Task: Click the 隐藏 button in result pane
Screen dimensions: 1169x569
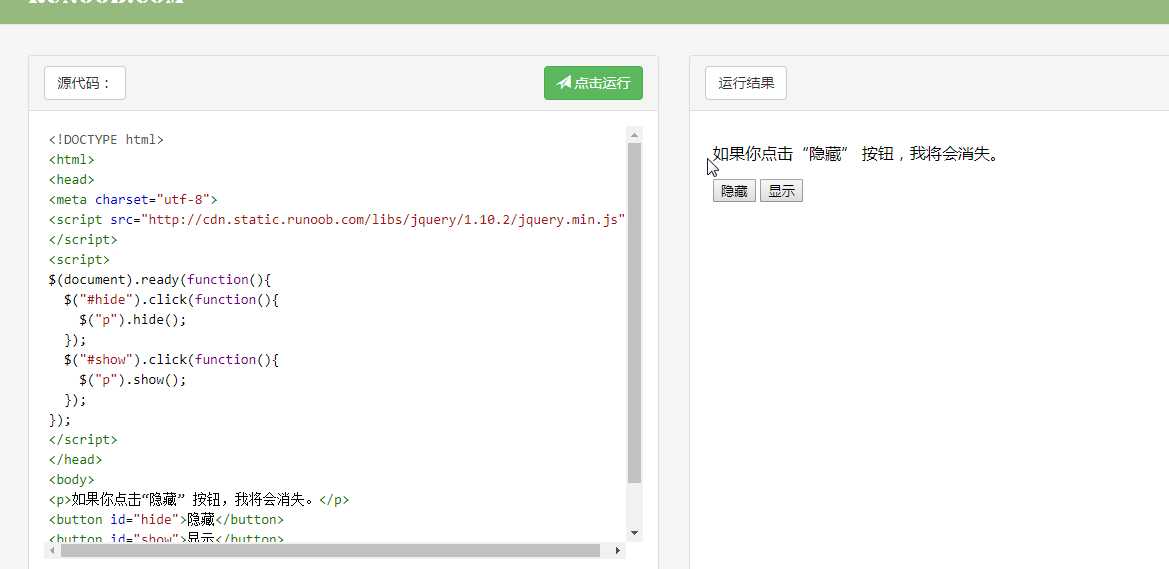Action: point(734,191)
